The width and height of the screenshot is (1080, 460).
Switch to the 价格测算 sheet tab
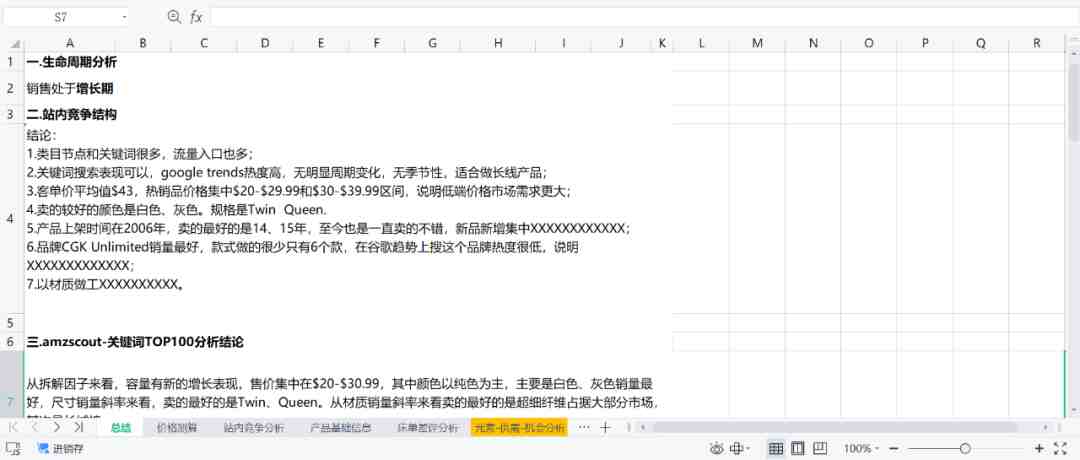pos(177,428)
